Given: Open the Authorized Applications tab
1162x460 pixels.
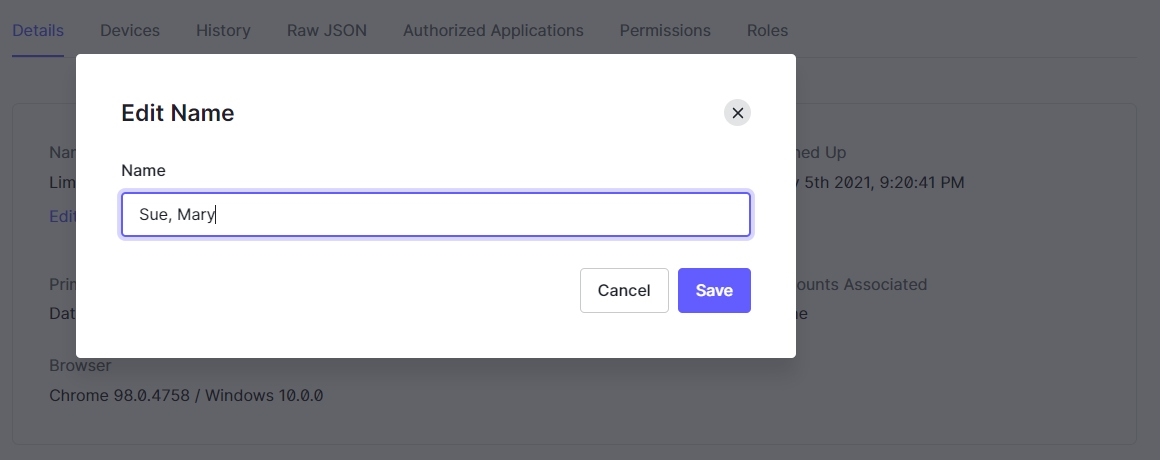Looking at the screenshot, I should pos(493,30).
